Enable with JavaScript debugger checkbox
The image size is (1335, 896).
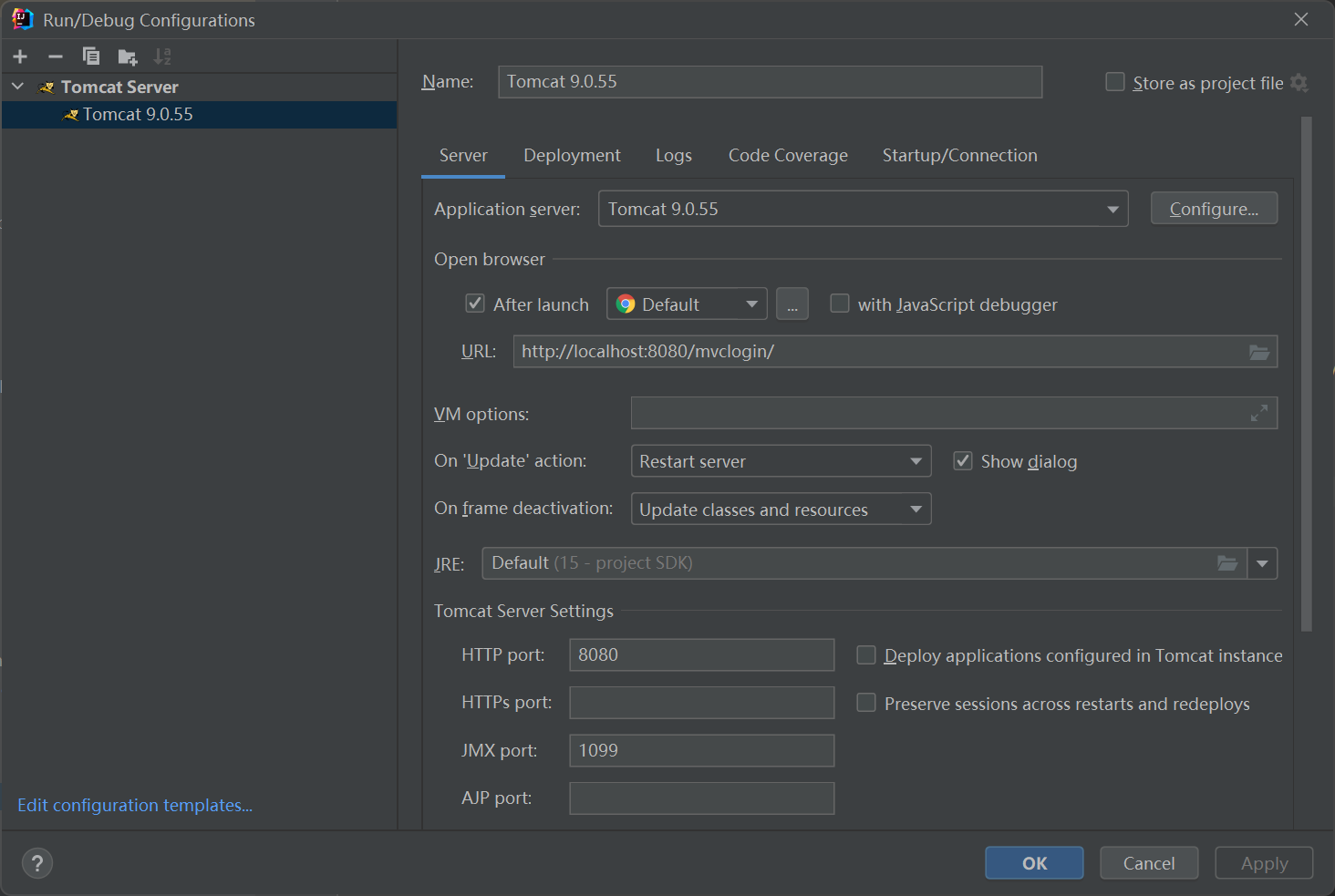click(840, 304)
